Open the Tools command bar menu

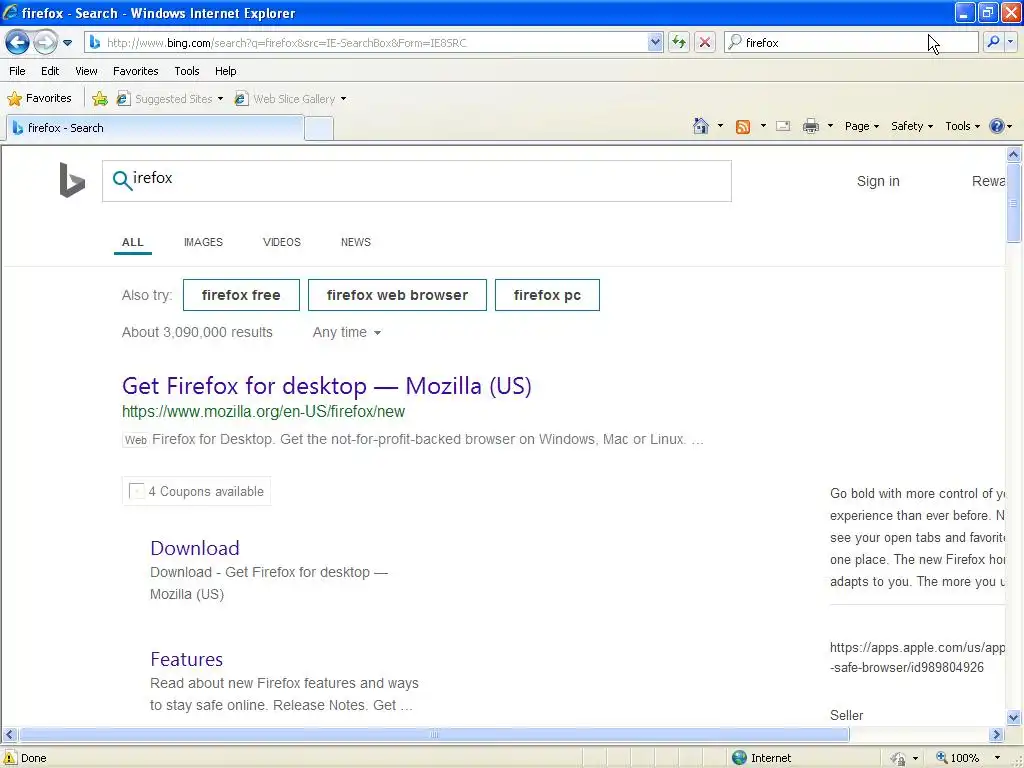click(x=962, y=126)
